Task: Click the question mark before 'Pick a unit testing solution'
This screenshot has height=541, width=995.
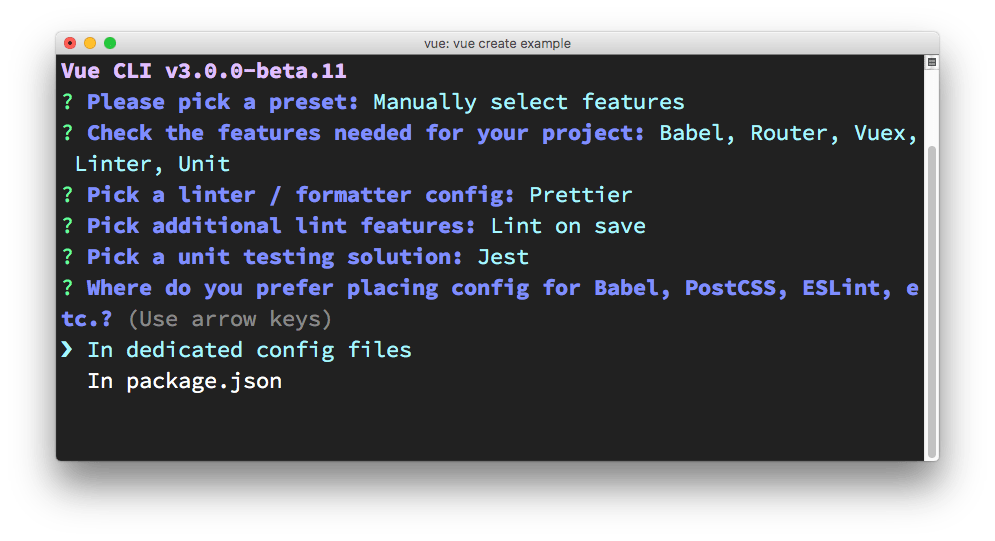Action: pos(67,257)
